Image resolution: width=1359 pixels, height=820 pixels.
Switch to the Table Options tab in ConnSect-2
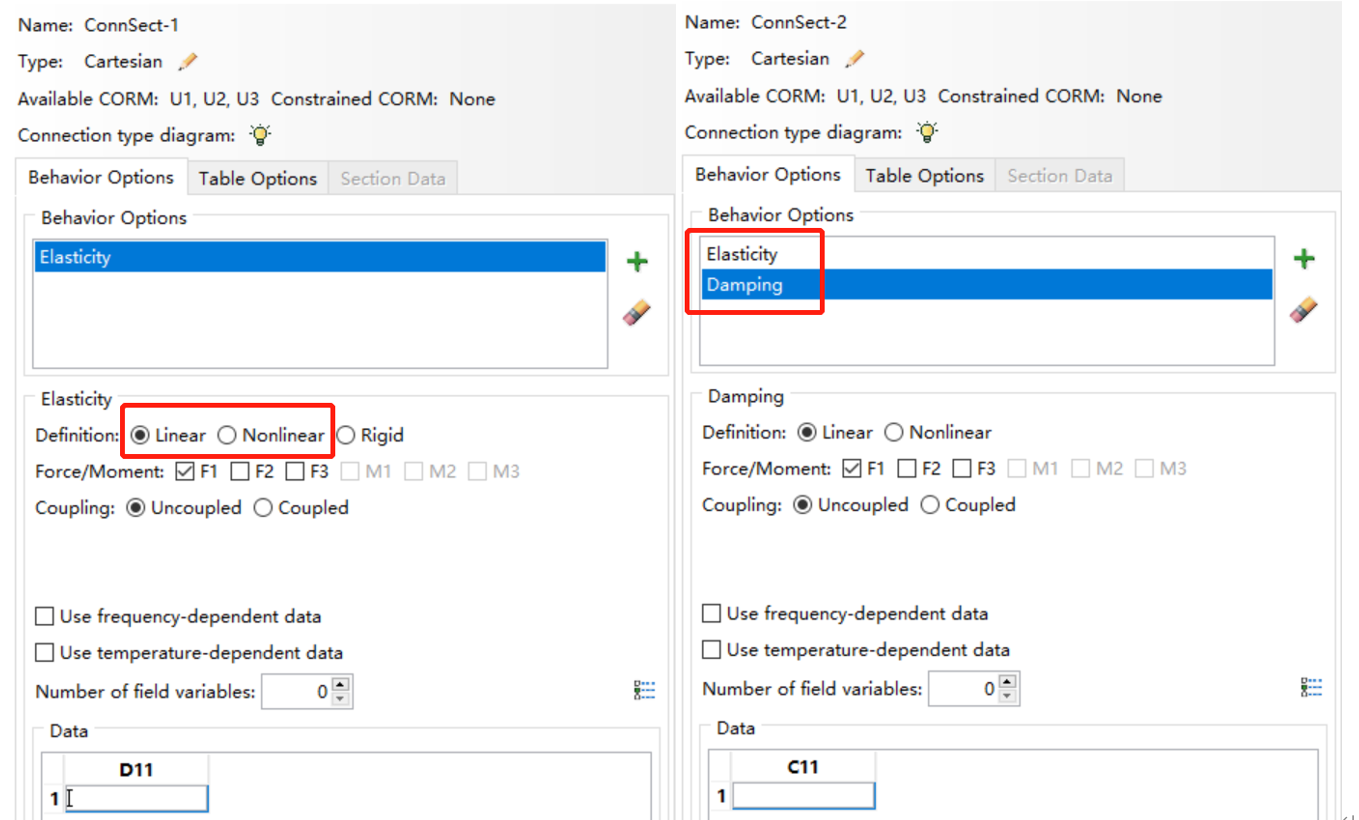click(924, 176)
